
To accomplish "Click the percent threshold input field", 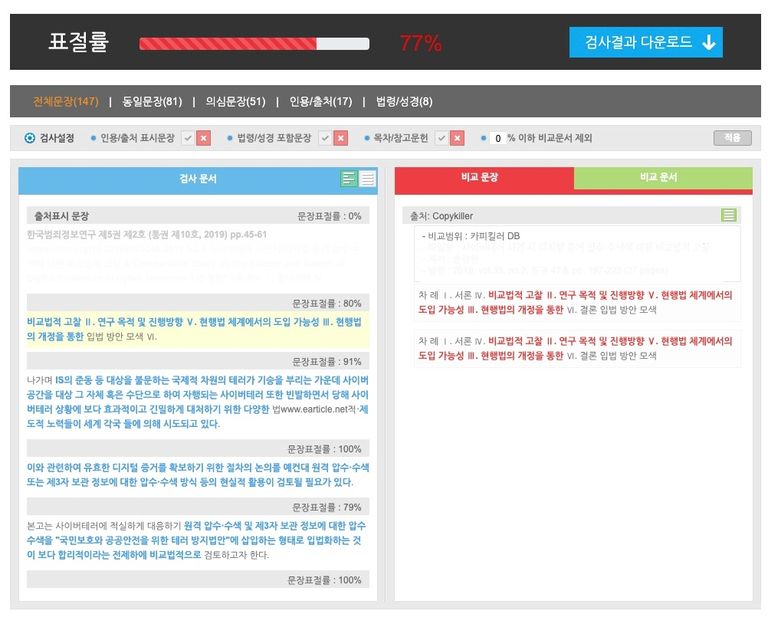I will pos(497,138).
